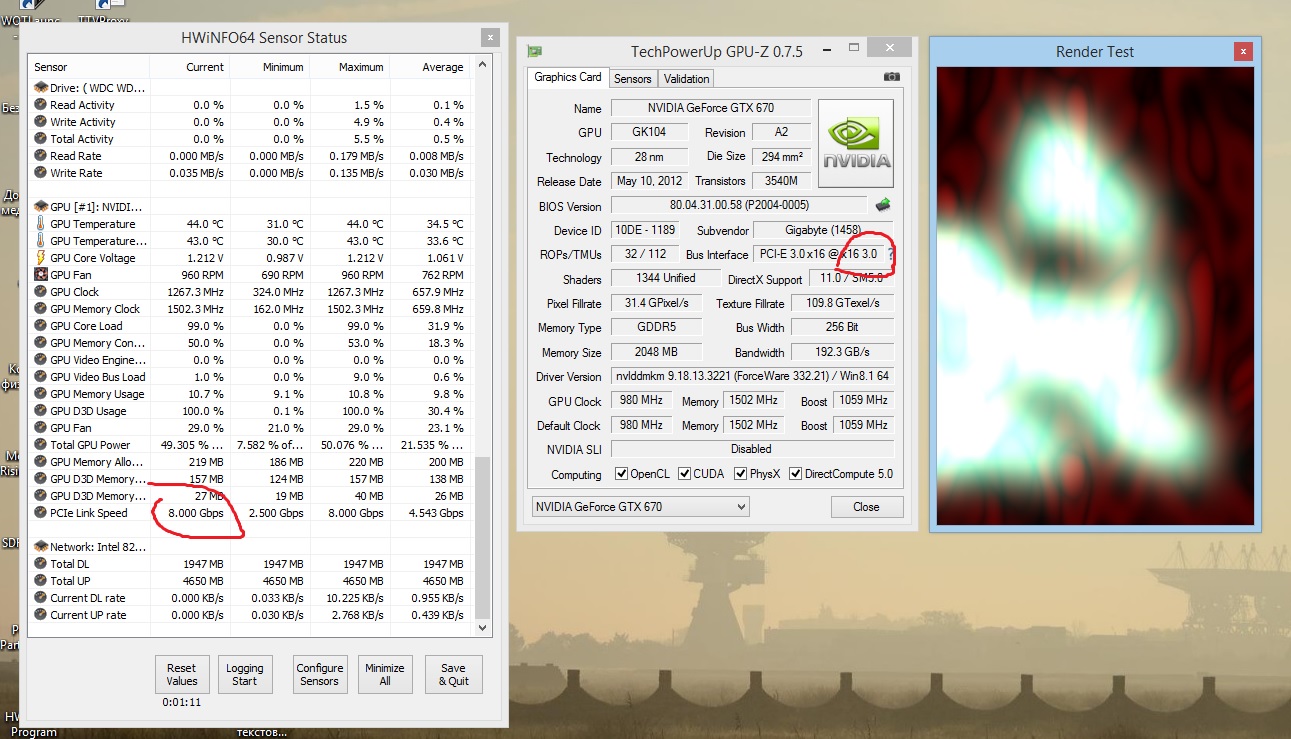
Task: Start logging with the Logging Start button
Action: (x=244, y=675)
